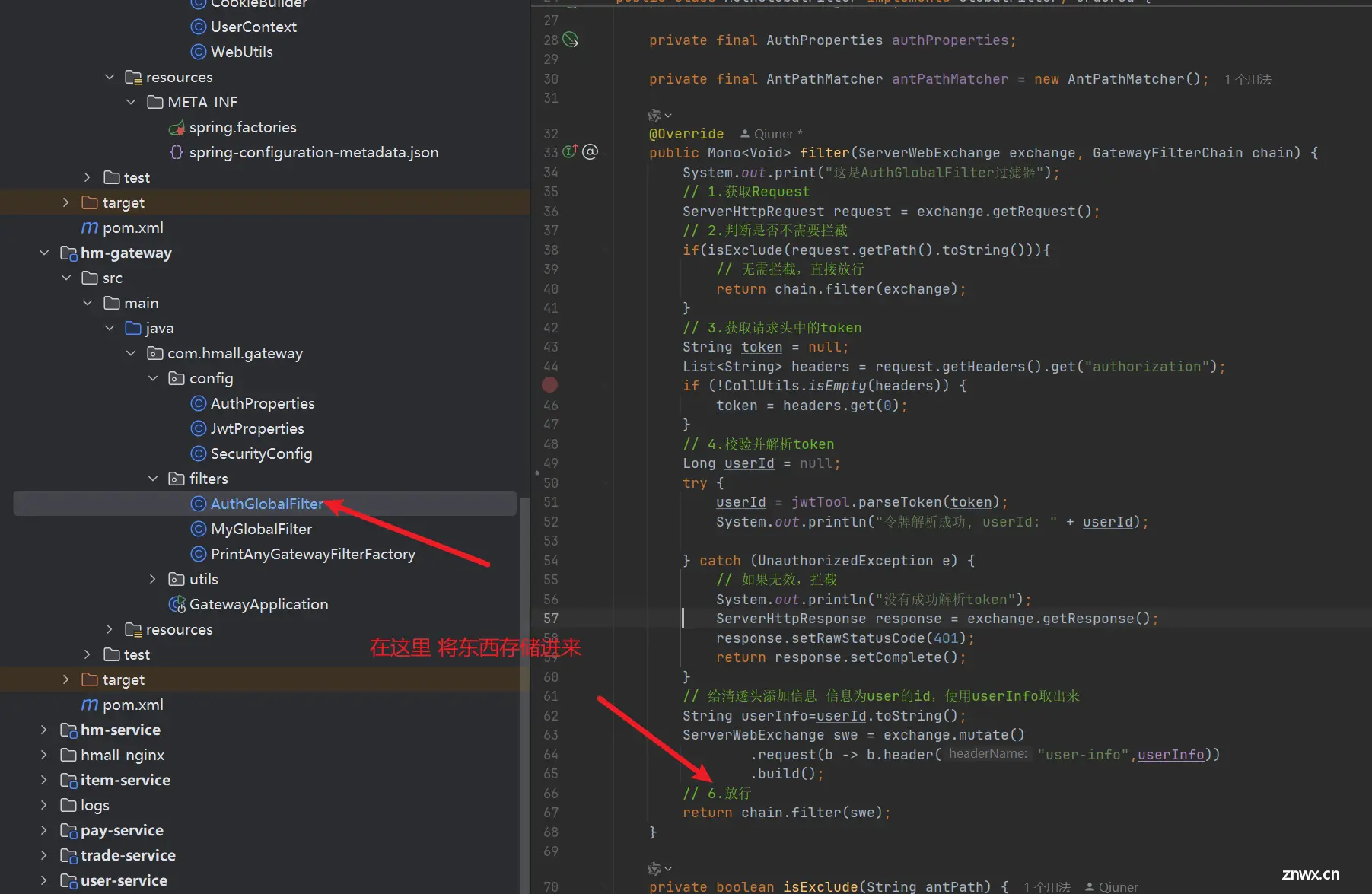This screenshot has height=894, width=1372.
Task: Expand the second target folder
Action: point(66,679)
